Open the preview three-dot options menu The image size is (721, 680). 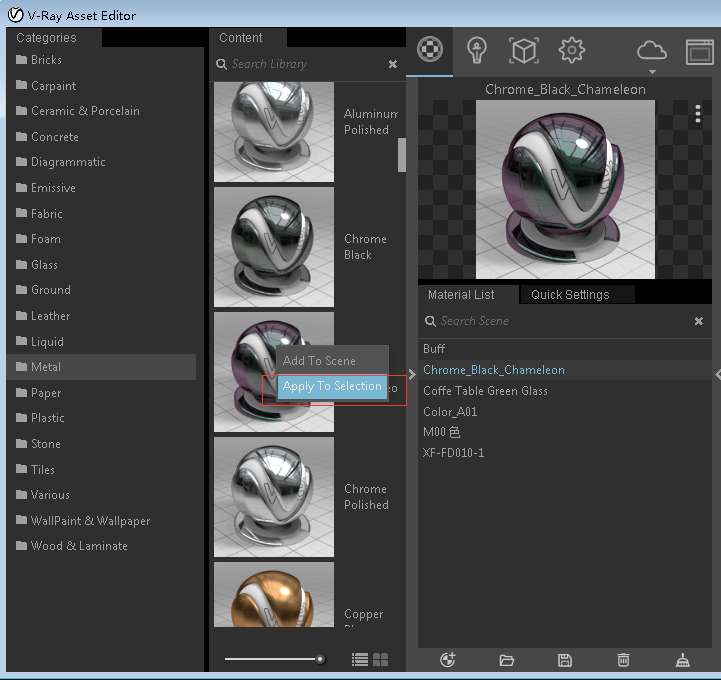coord(698,115)
